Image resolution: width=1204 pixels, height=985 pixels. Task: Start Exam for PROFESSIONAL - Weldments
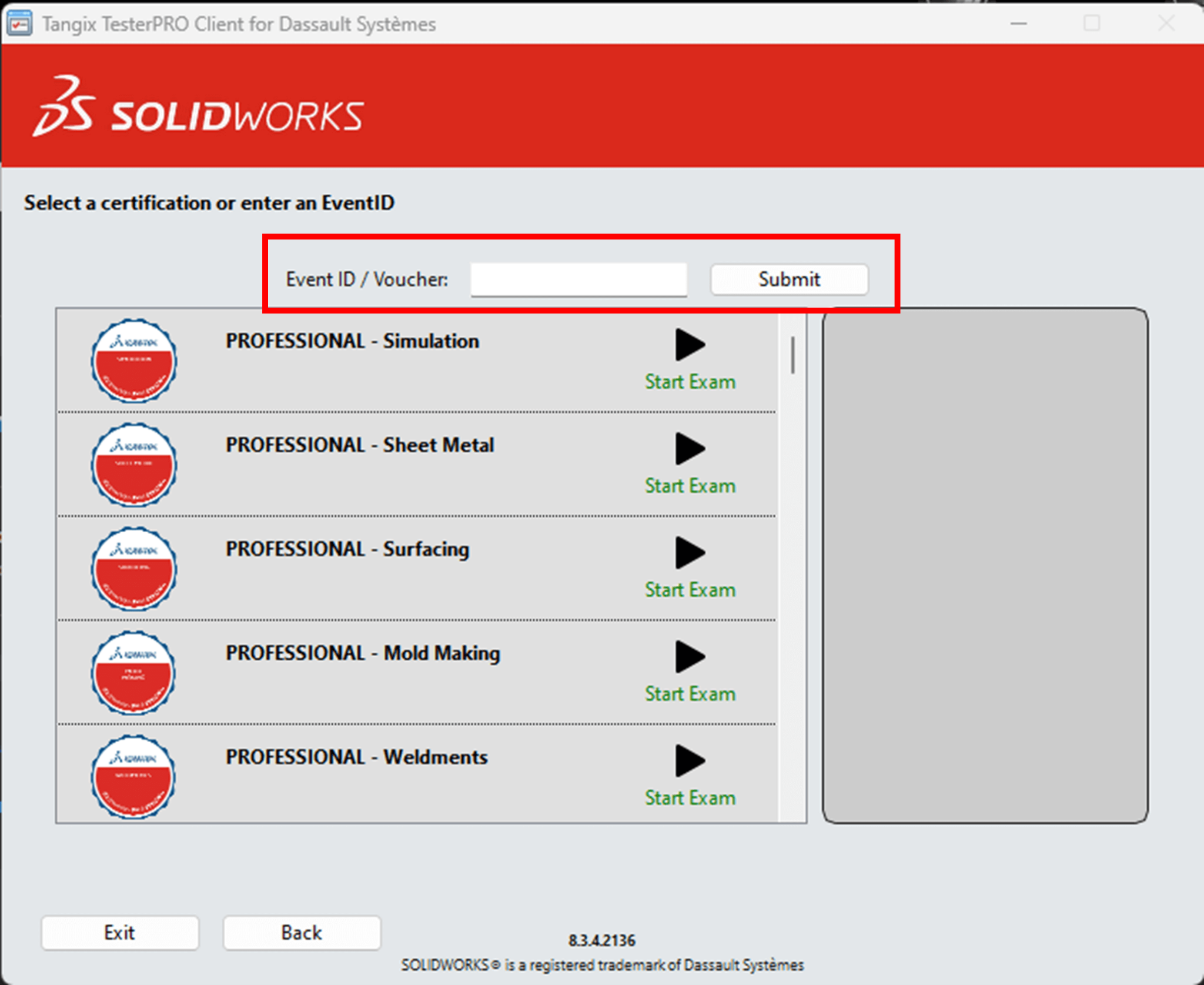point(689,797)
